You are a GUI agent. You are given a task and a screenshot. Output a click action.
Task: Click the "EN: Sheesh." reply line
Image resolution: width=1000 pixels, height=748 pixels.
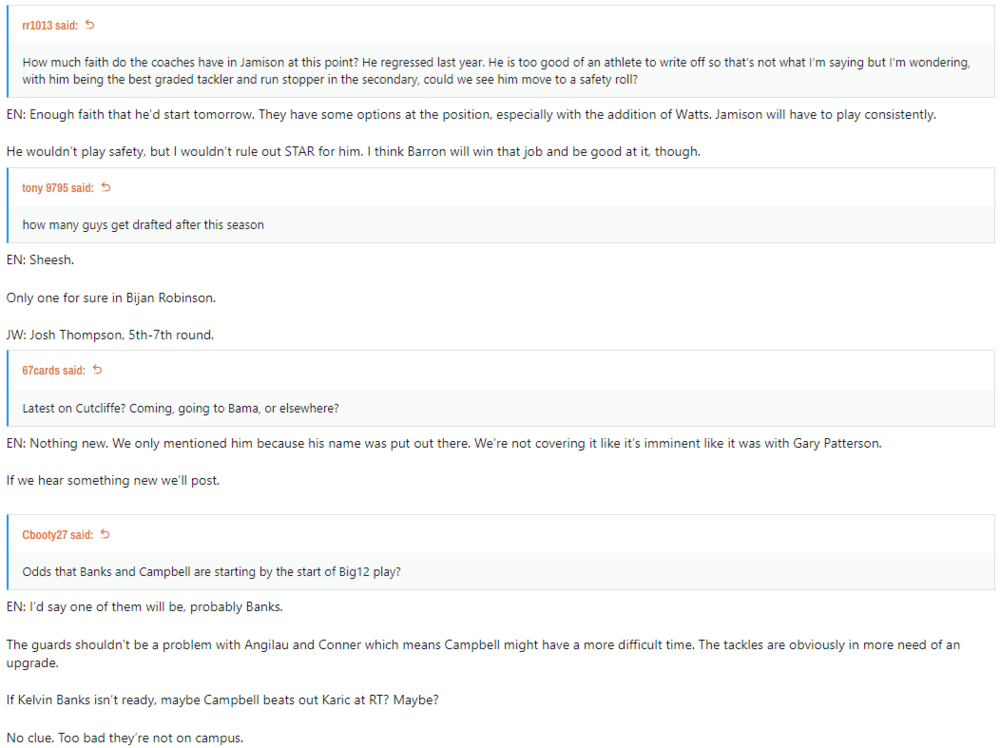point(40,259)
